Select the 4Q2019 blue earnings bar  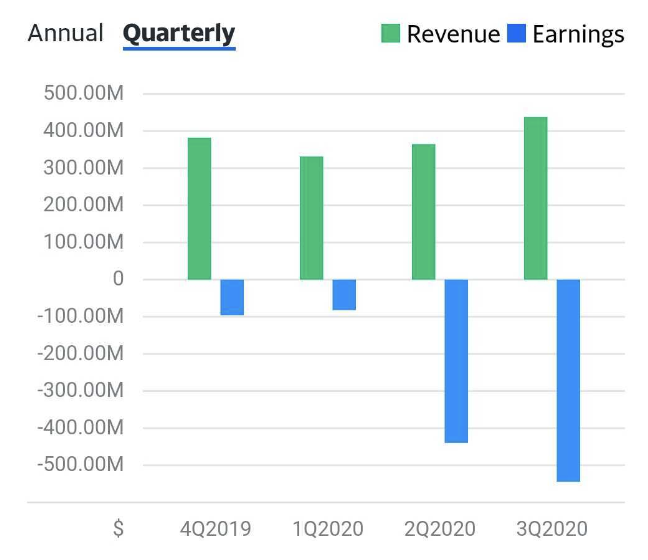click(232, 297)
